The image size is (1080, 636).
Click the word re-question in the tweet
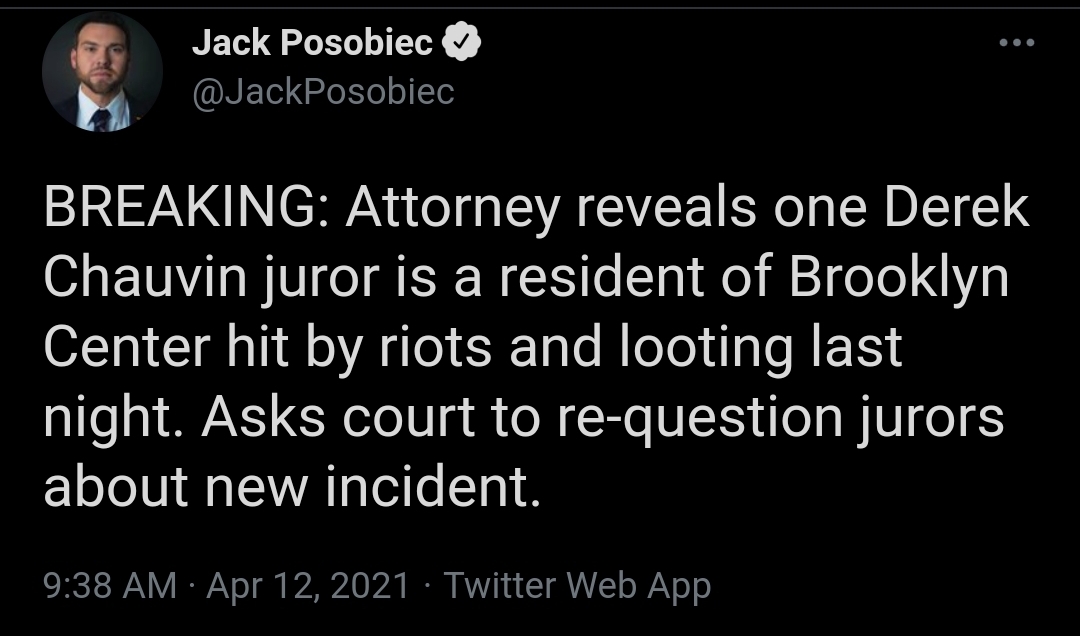700,420
